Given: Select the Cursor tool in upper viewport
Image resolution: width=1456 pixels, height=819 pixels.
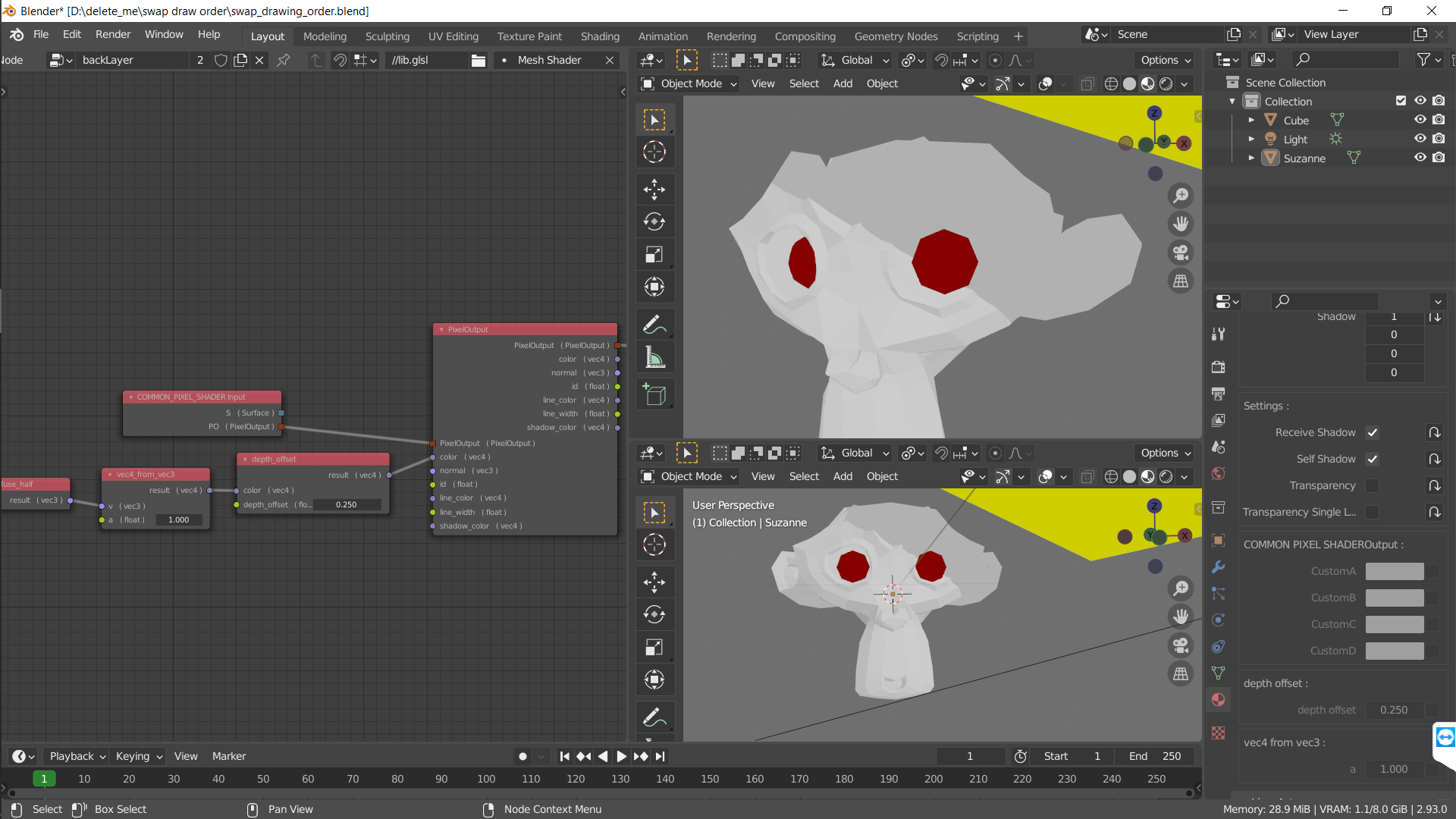Looking at the screenshot, I should (x=654, y=152).
